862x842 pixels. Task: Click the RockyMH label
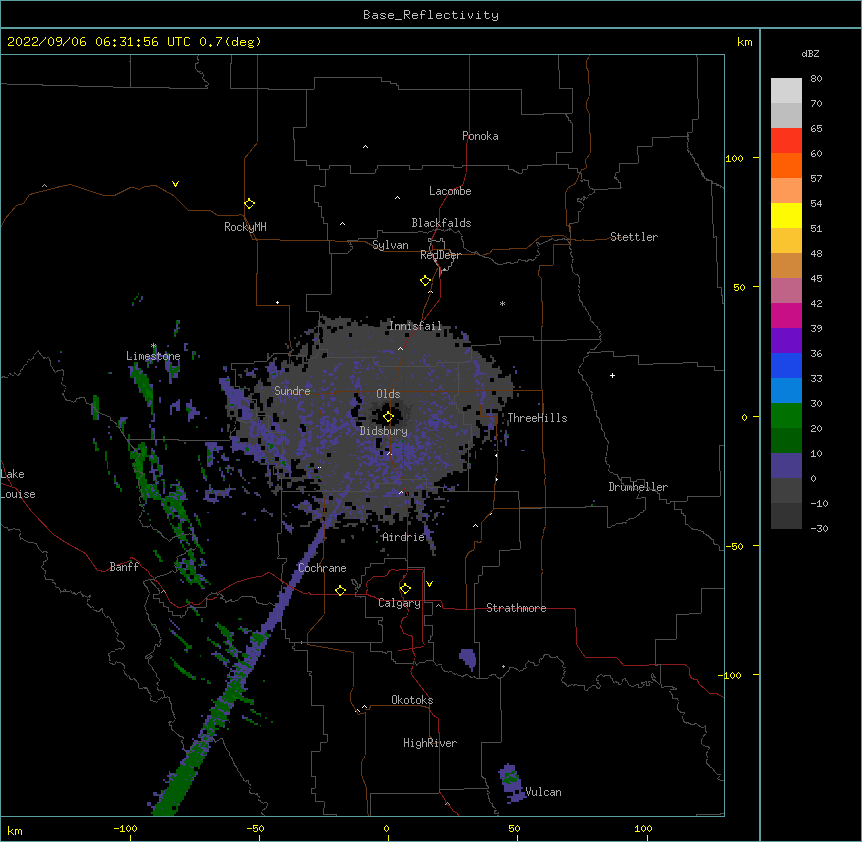pyautogui.click(x=245, y=227)
